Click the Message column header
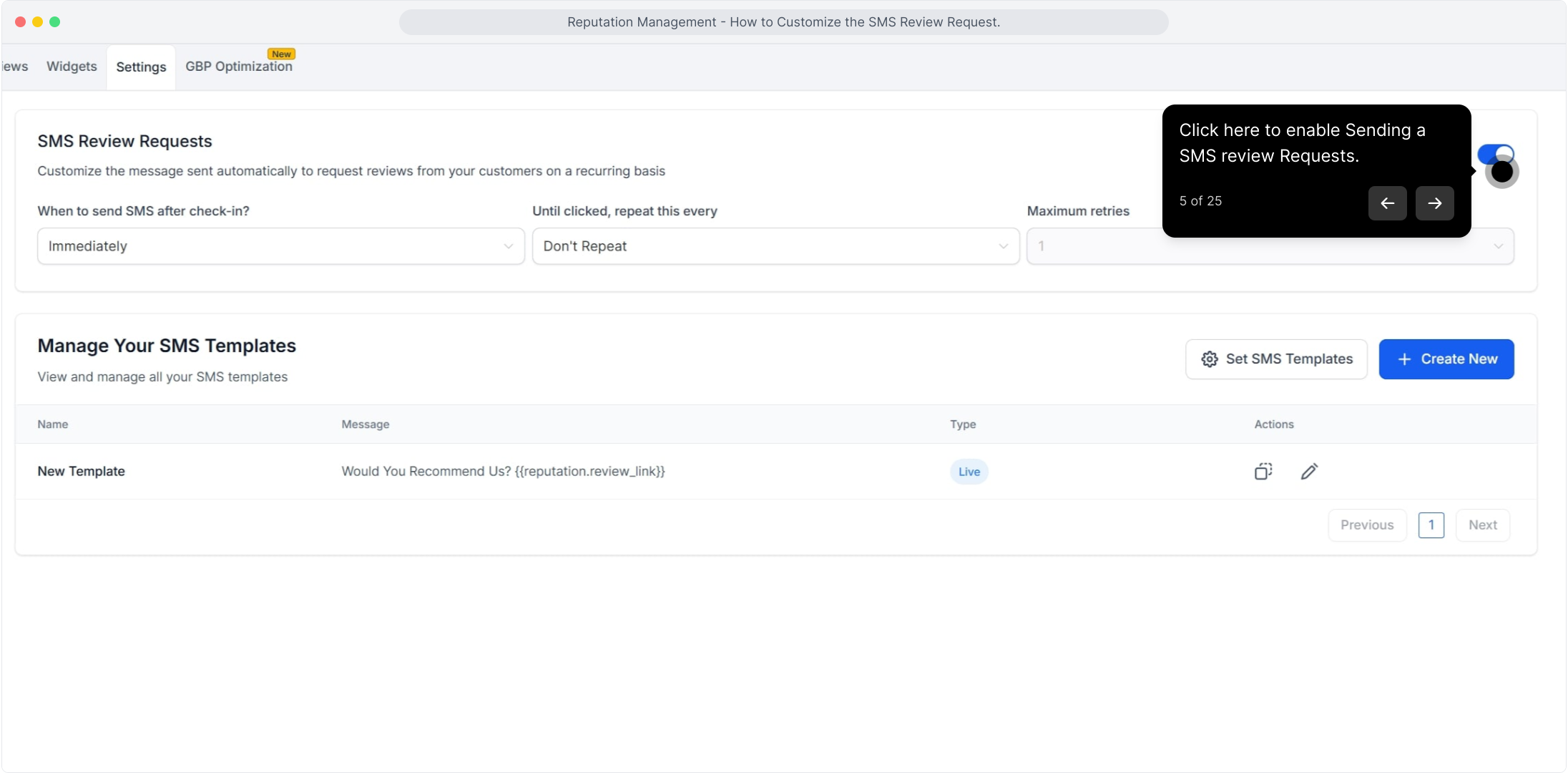1568x773 pixels. 366,424
